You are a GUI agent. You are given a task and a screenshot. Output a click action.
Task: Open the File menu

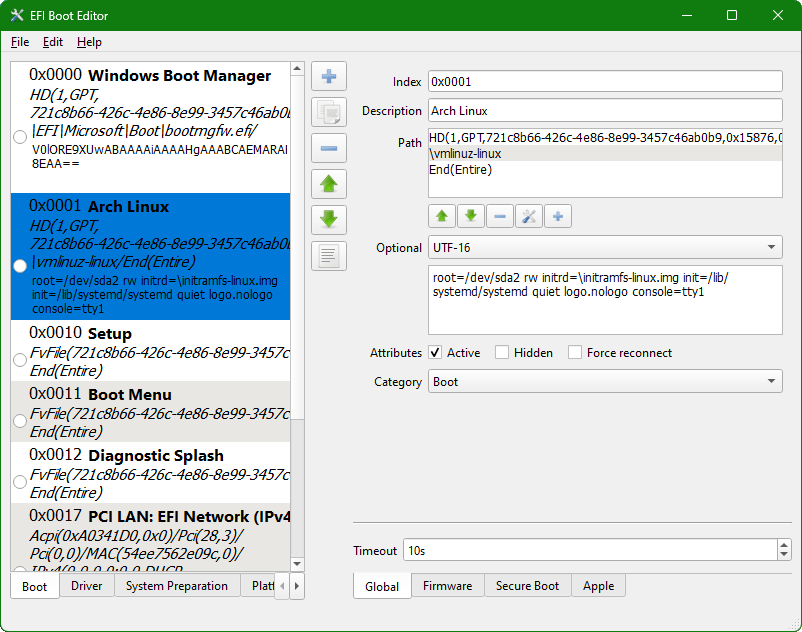coord(20,42)
